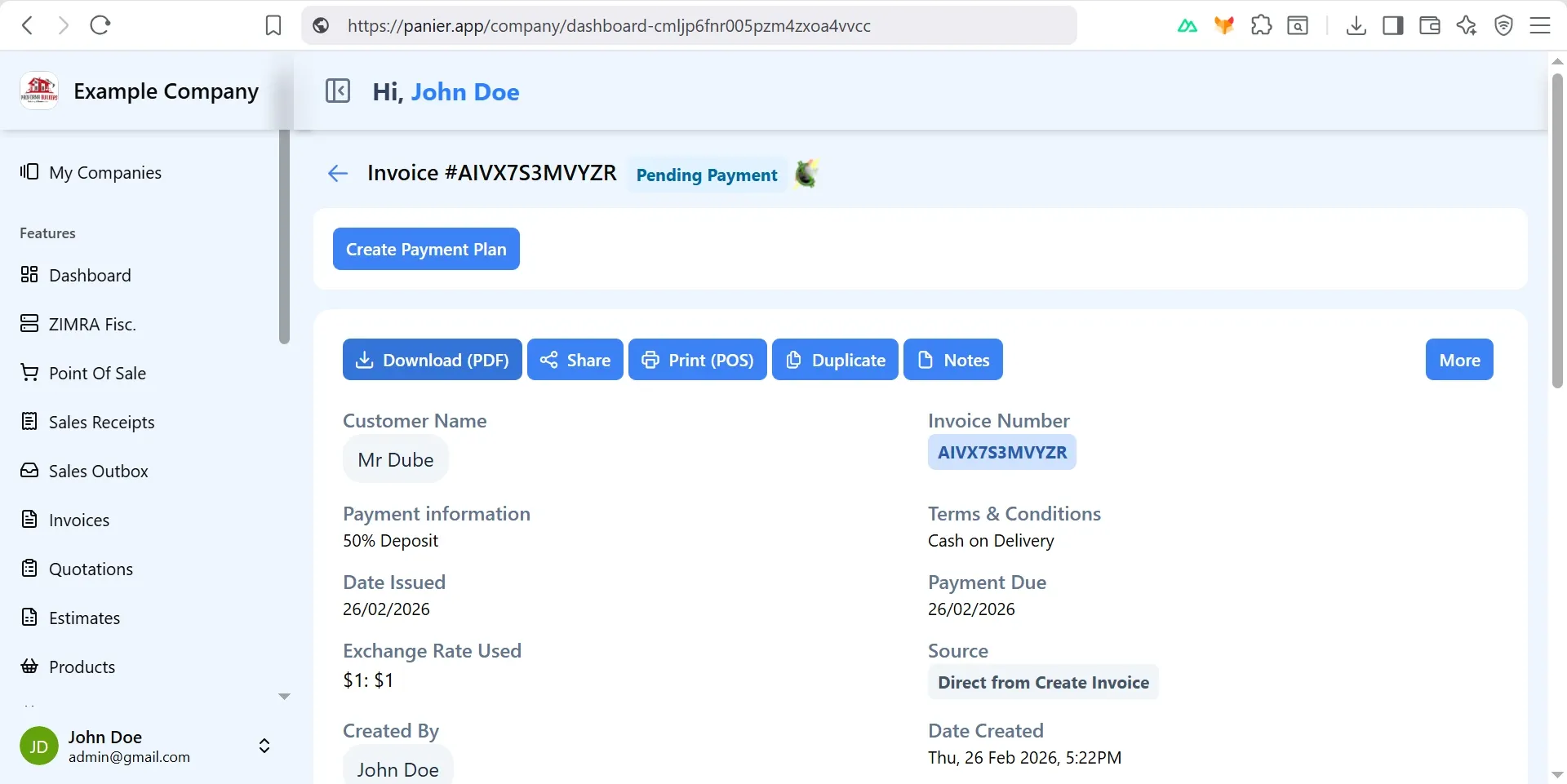Click the main page vertical scrollbar
This screenshot has height=784, width=1567.
(x=1557, y=231)
